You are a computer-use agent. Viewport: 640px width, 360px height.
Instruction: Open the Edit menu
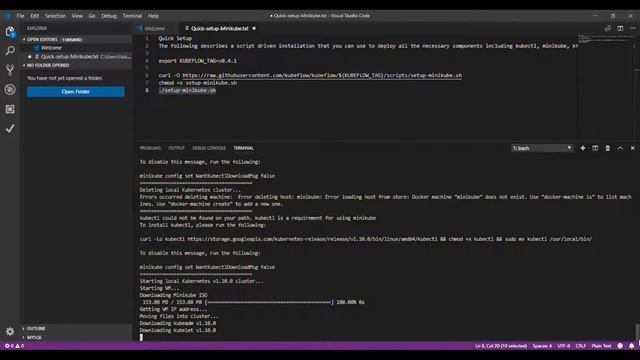(x=35, y=16)
